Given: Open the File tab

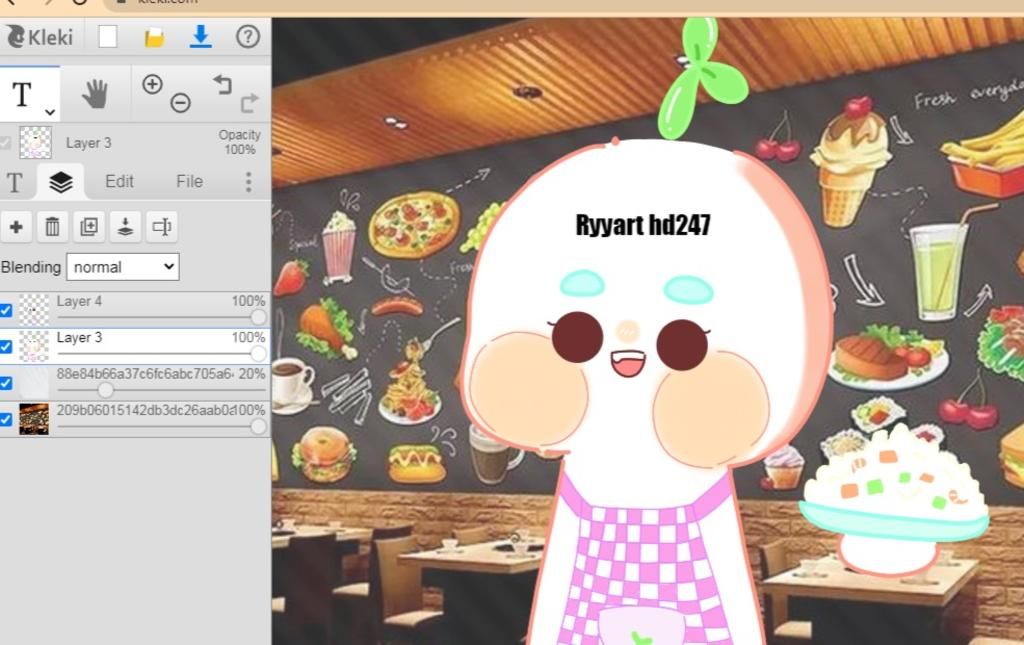Looking at the screenshot, I should tap(189, 181).
